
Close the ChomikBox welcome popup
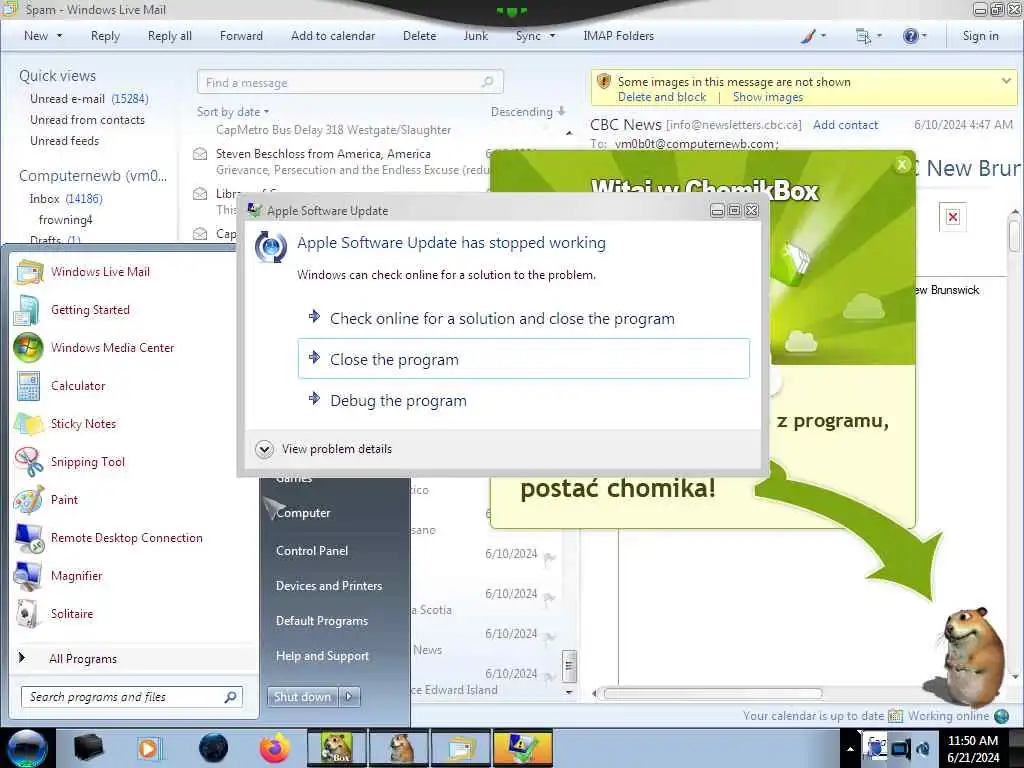(x=902, y=165)
